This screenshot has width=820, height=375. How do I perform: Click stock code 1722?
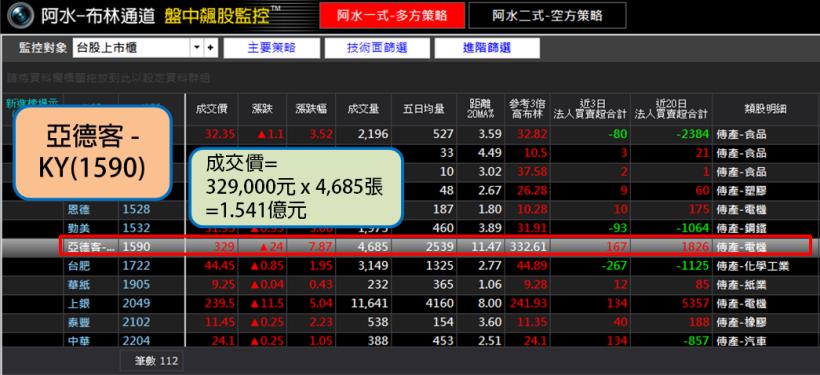tap(136, 266)
